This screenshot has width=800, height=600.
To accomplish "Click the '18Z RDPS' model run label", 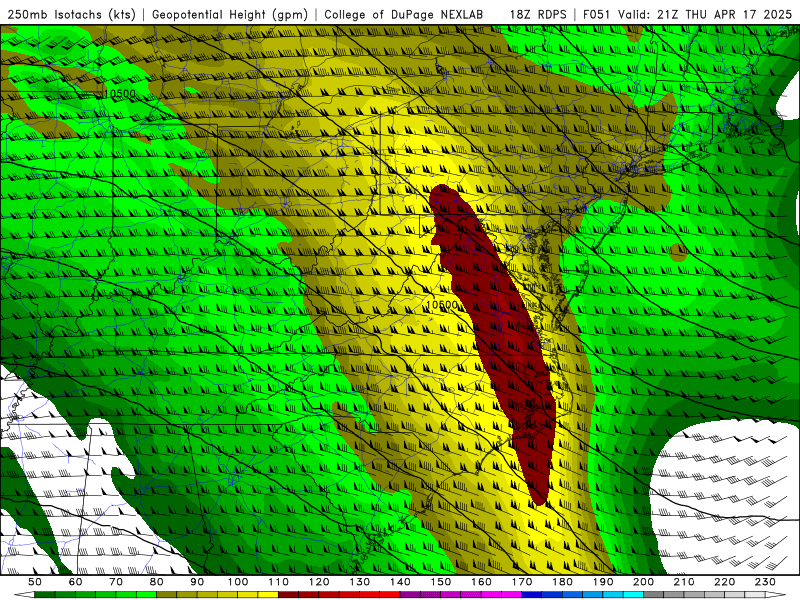I will pyautogui.click(x=538, y=14).
